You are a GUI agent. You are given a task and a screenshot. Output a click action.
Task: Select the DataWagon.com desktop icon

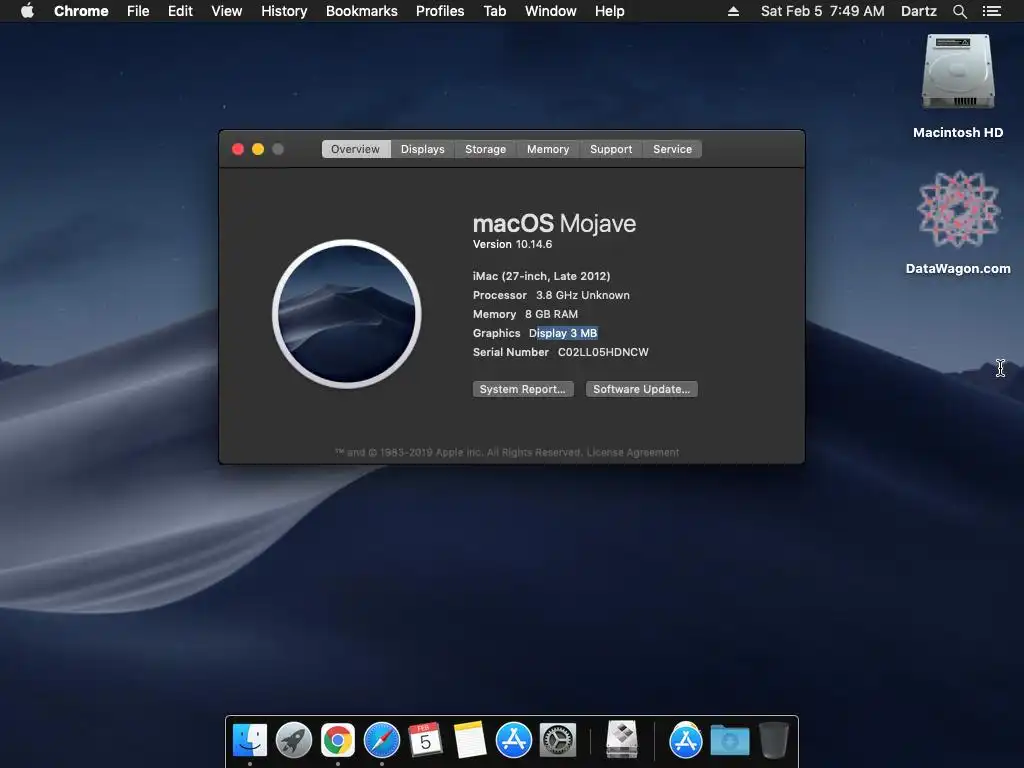[x=958, y=209]
